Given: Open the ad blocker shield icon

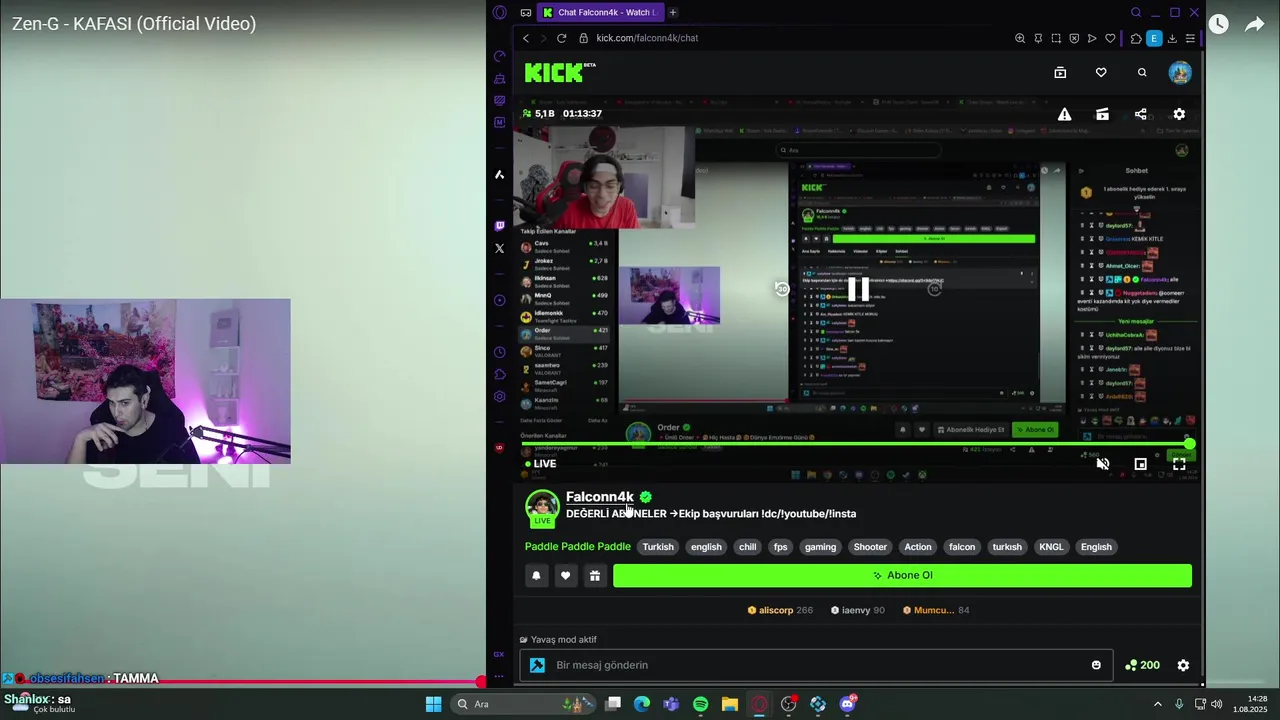Looking at the screenshot, I should point(1074,38).
